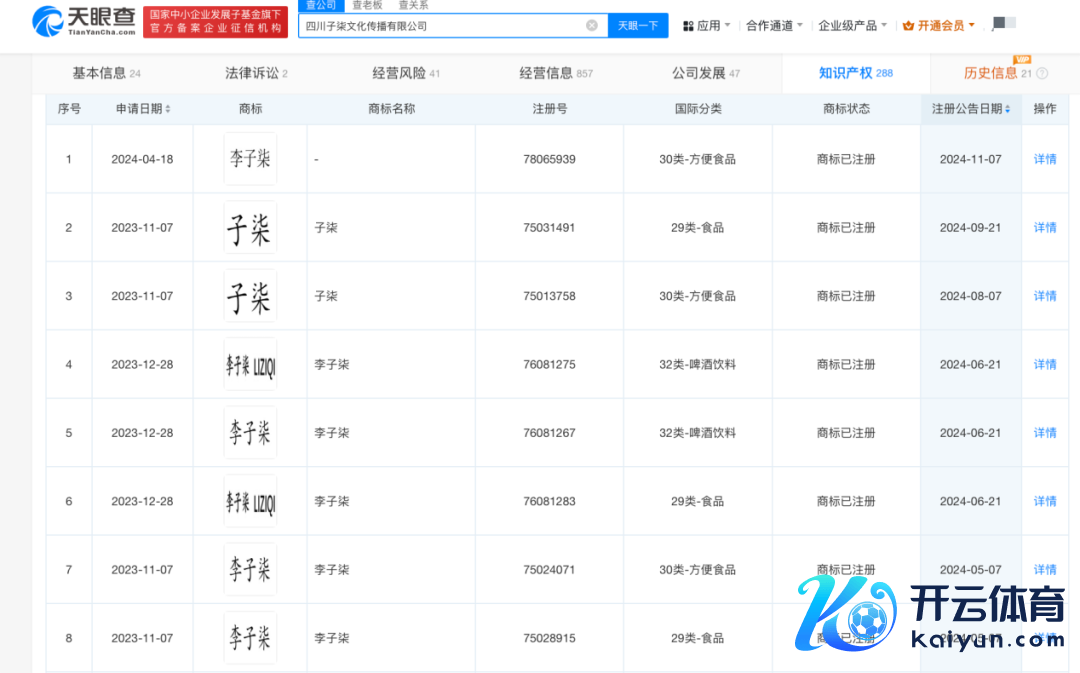The image size is (1080, 673).
Task: Click the 李子柒 trademark image in row 1
Action: tap(250, 158)
